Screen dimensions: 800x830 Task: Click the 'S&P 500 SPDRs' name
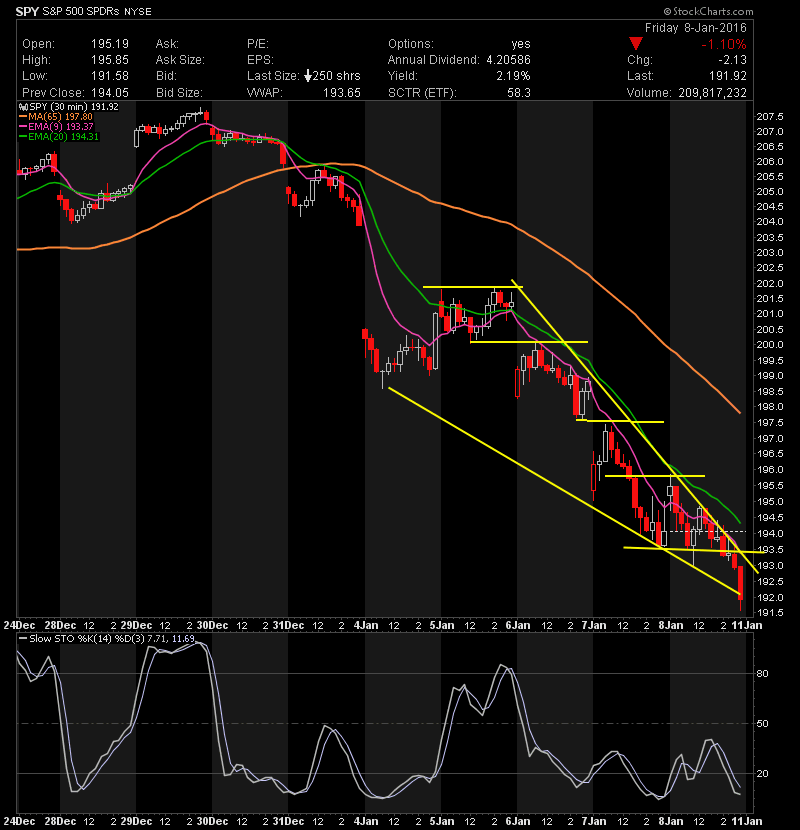81,11
